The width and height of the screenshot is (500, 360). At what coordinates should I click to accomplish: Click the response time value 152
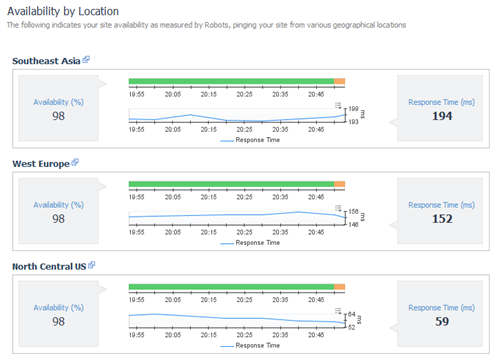tap(442, 219)
